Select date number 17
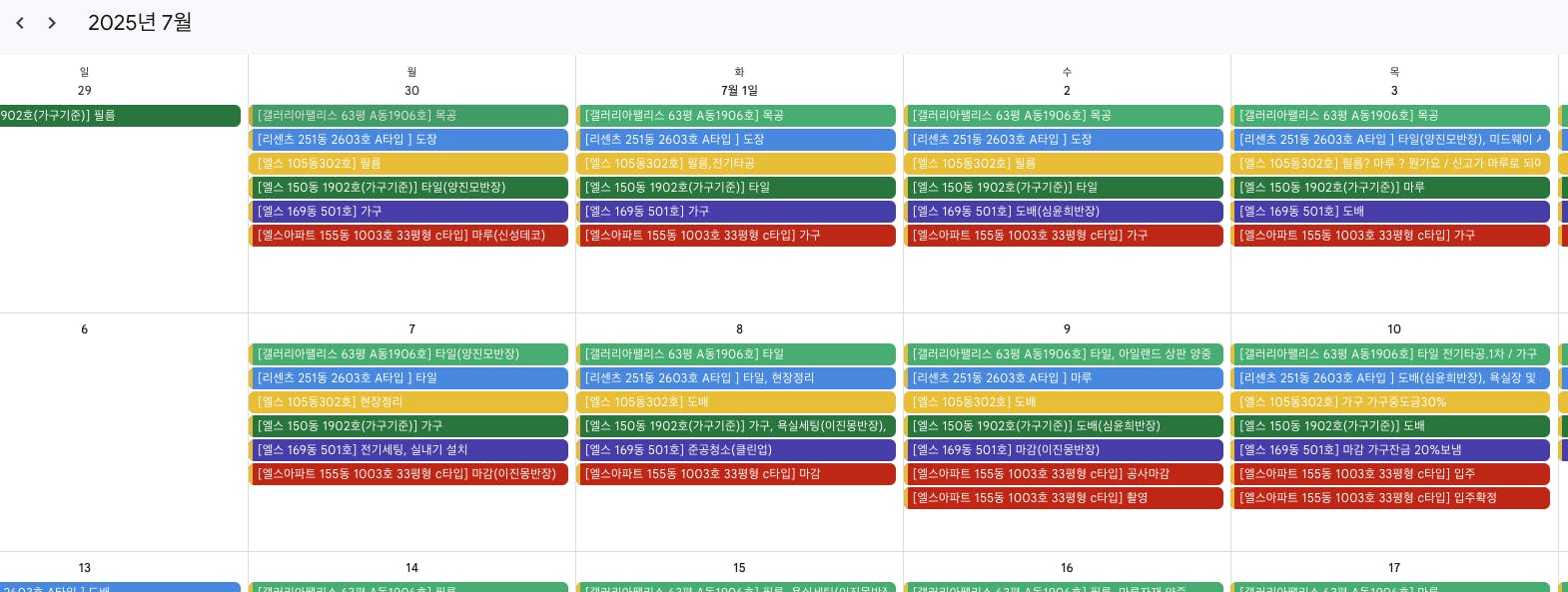Viewport: 1568px width, 592px height. [x=1394, y=567]
